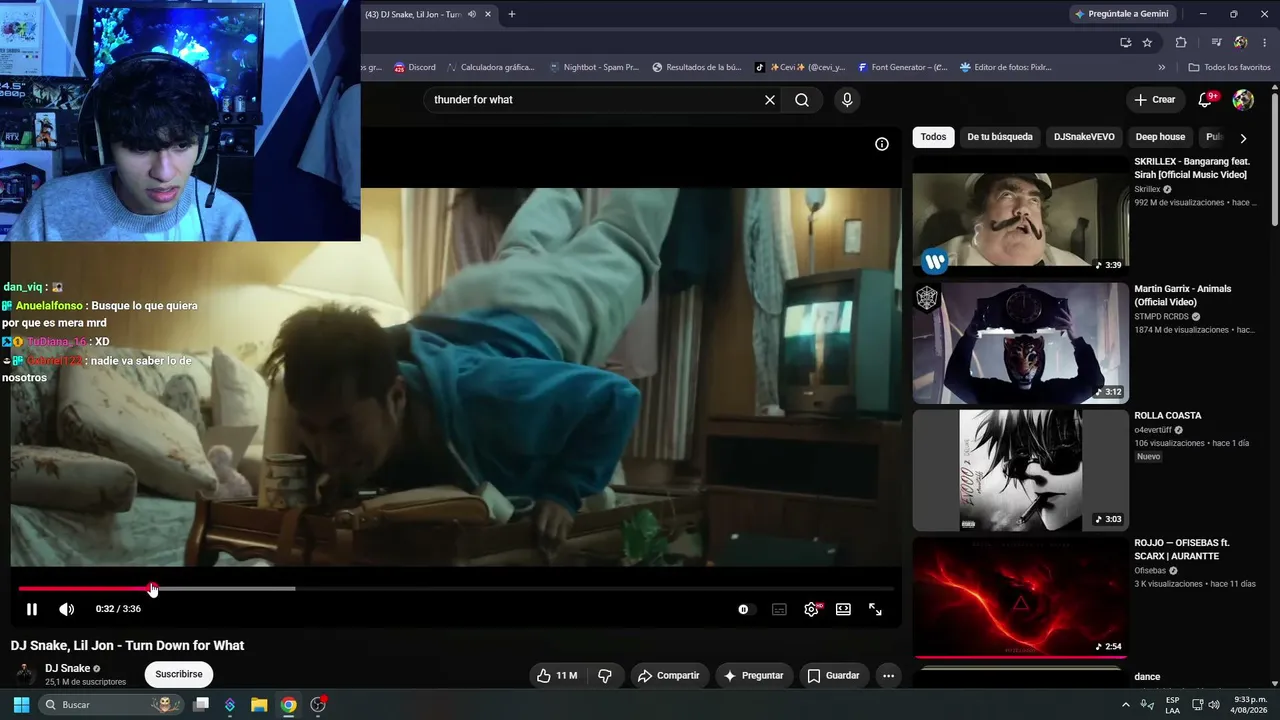Open a new browser tab
Image resolution: width=1280 pixels, height=720 pixels.
[512, 14]
